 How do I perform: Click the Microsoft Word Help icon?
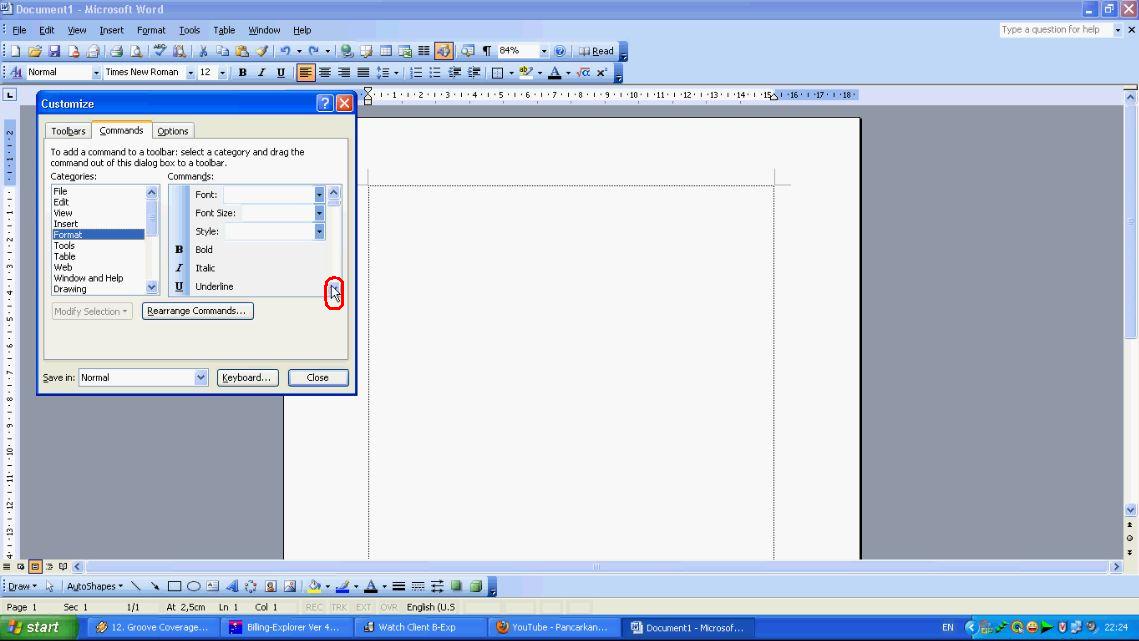click(x=560, y=51)
